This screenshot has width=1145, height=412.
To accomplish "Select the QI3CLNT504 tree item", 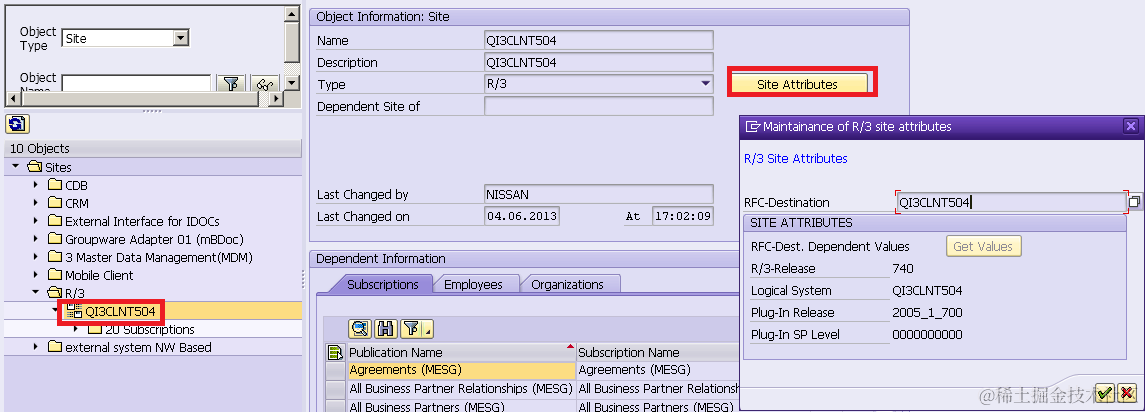I will pyautogui.click(x=120, y=312).
